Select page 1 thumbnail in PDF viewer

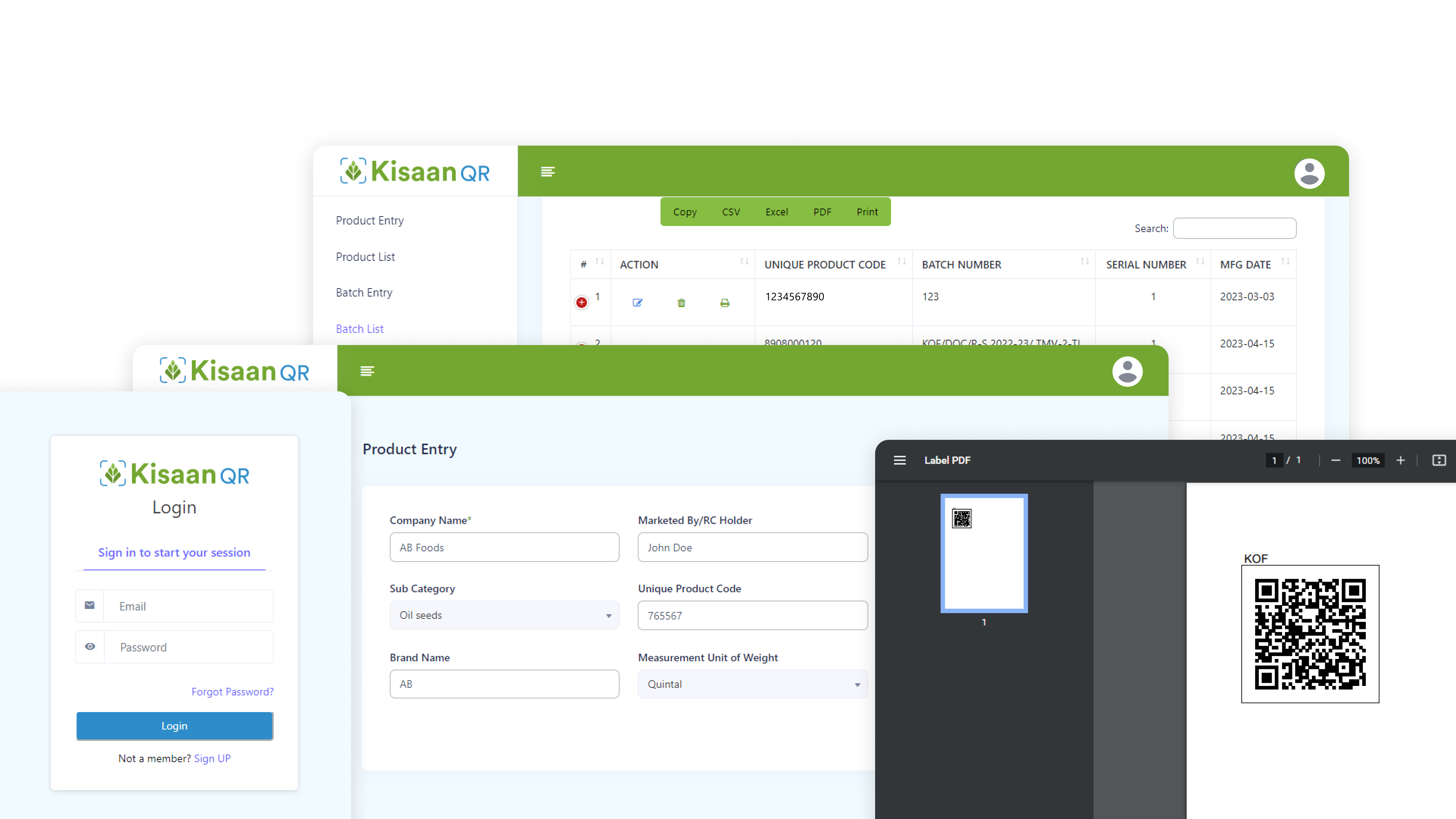(984, 553)
